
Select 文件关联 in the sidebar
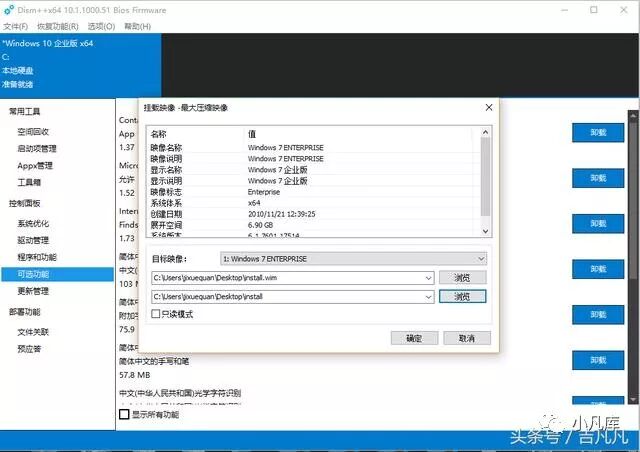pos(33,332)
